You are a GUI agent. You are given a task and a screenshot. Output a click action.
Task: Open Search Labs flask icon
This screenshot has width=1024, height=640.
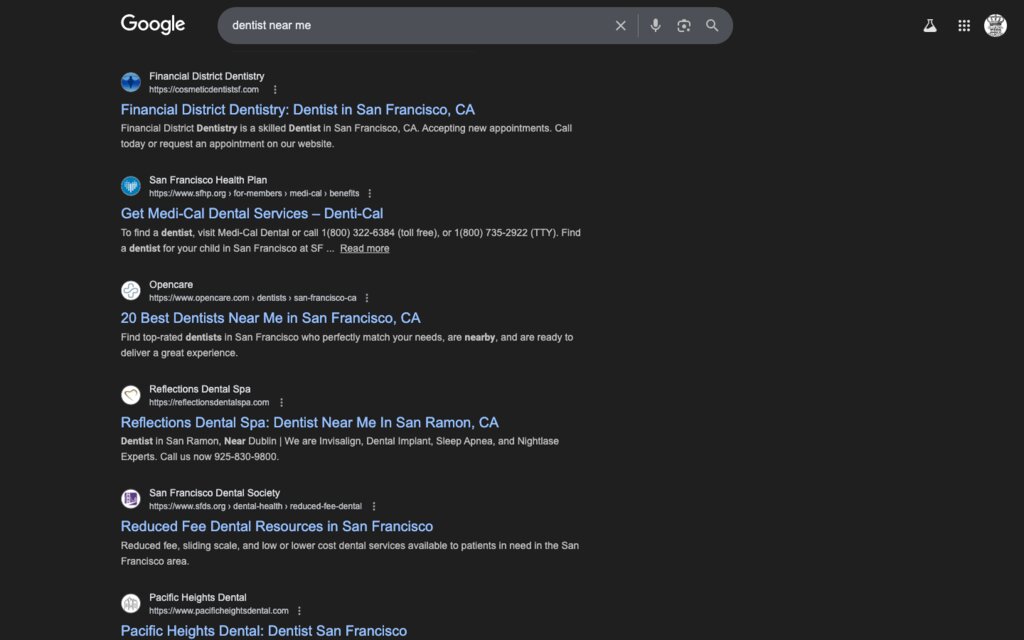pyautogui.click(x=930, y=26)
